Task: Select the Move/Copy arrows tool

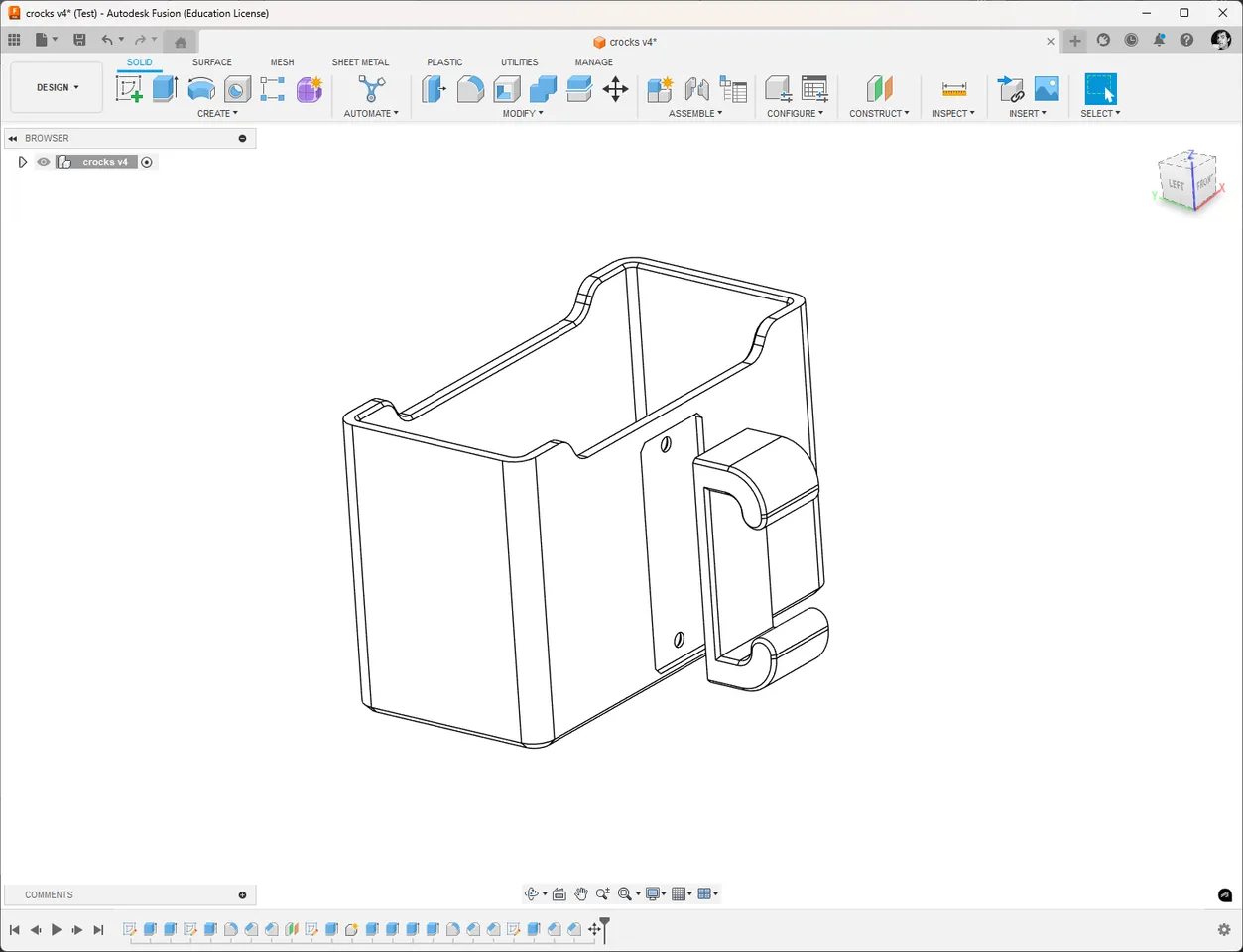Action: pyautogui.click(x=615, y=89)
